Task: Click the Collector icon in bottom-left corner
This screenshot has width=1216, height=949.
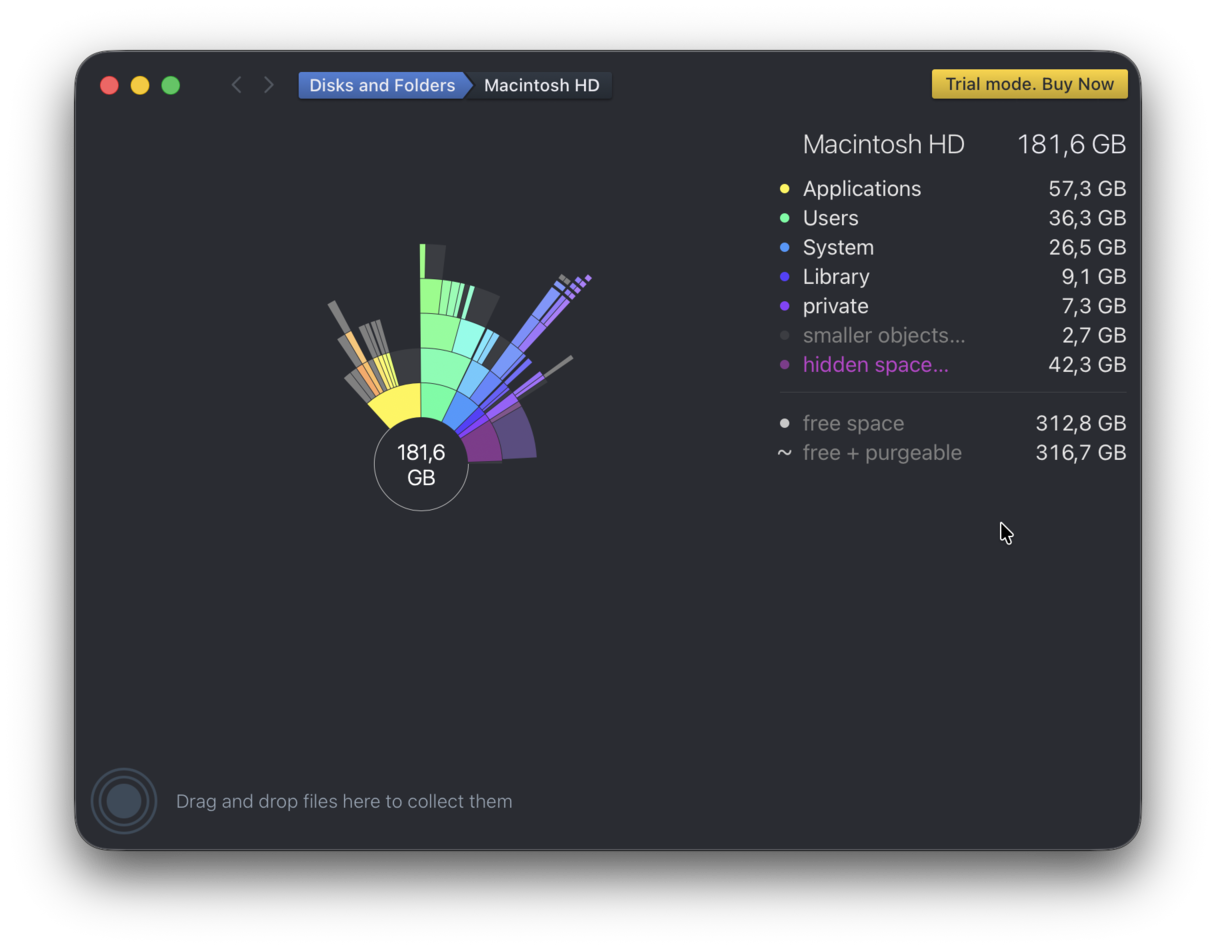Action: (x=123, y=800)
